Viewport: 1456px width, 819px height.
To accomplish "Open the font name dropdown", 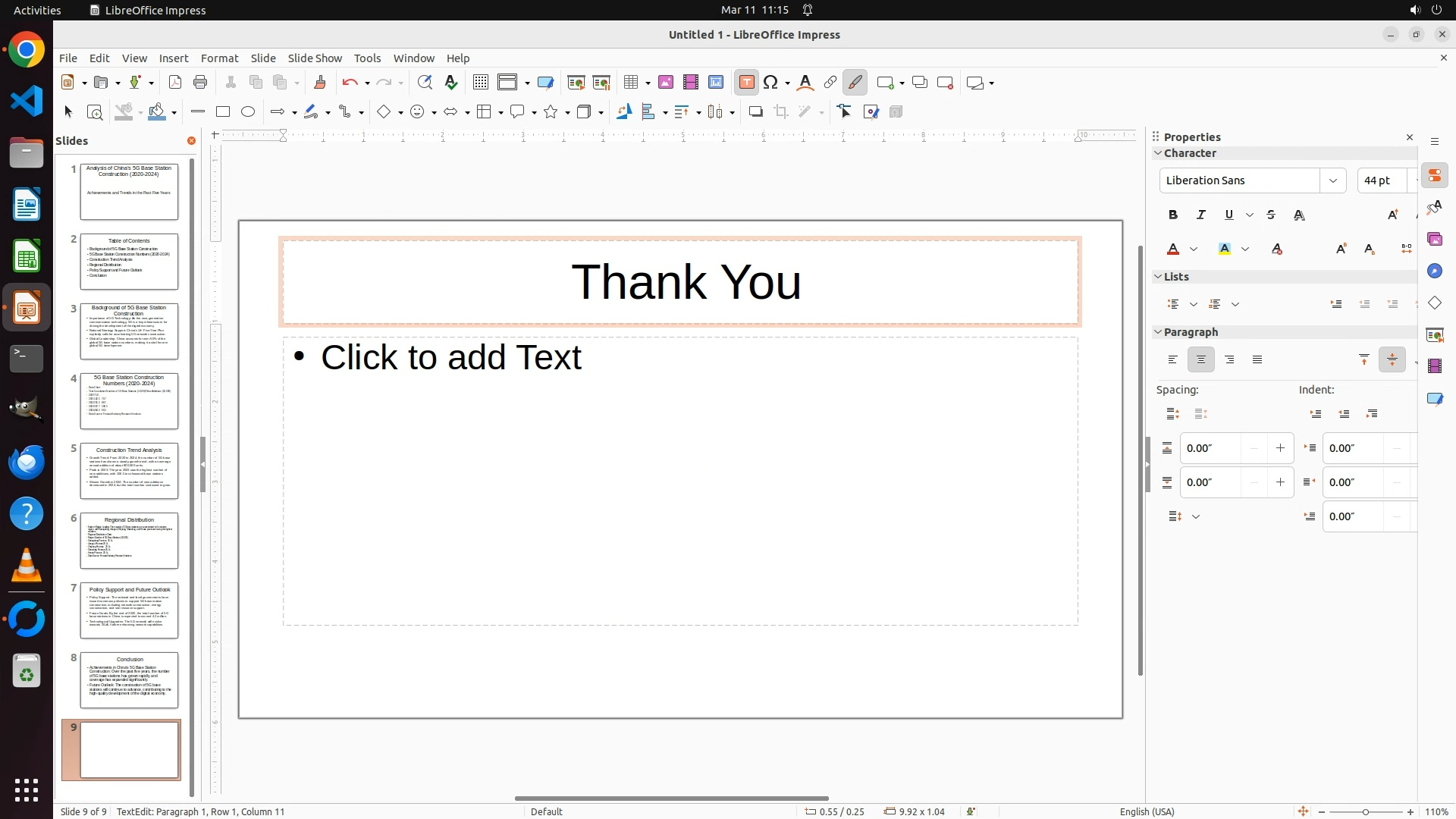I will [x=1332, y=180].
